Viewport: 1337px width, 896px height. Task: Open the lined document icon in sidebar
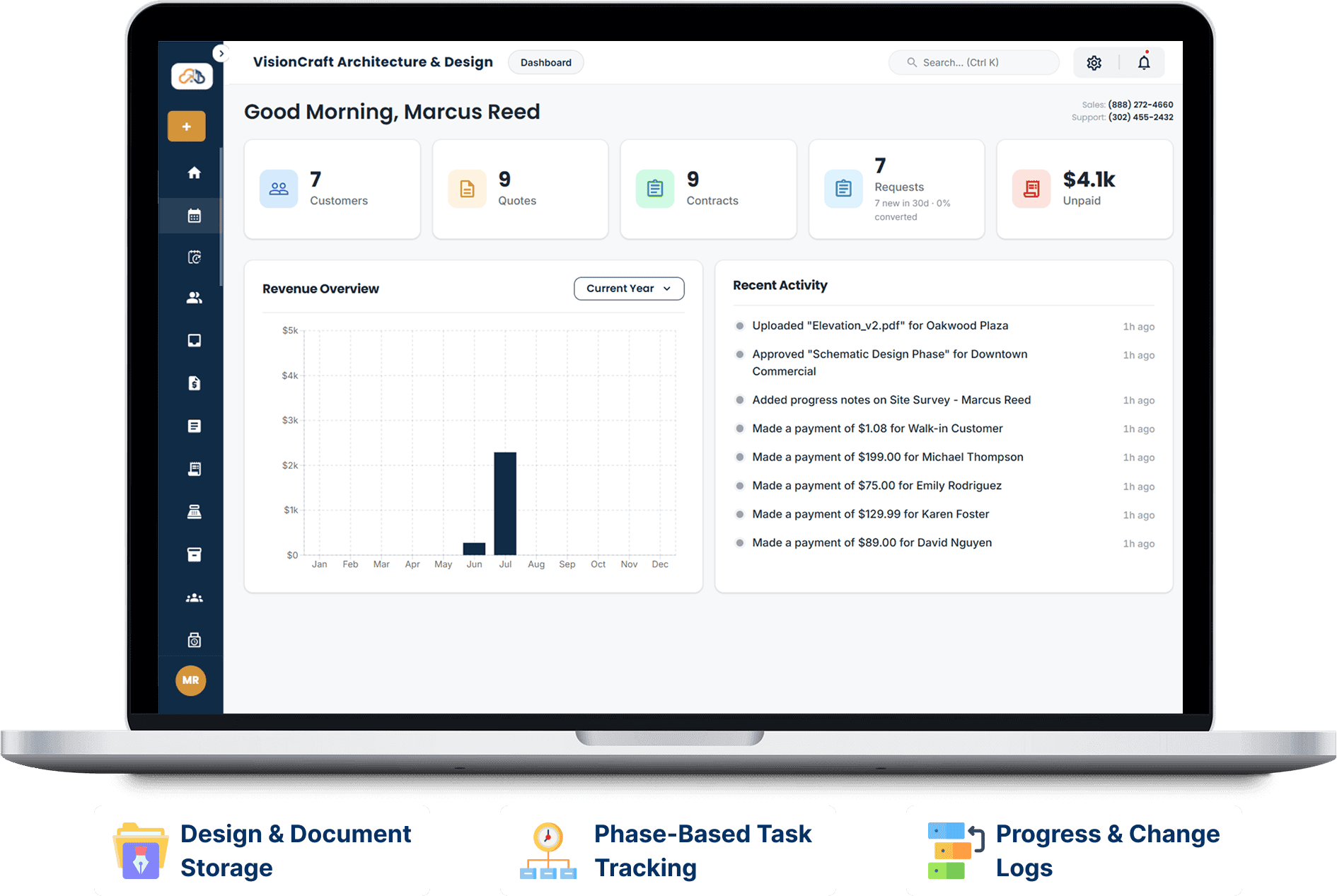click(194, 426)
